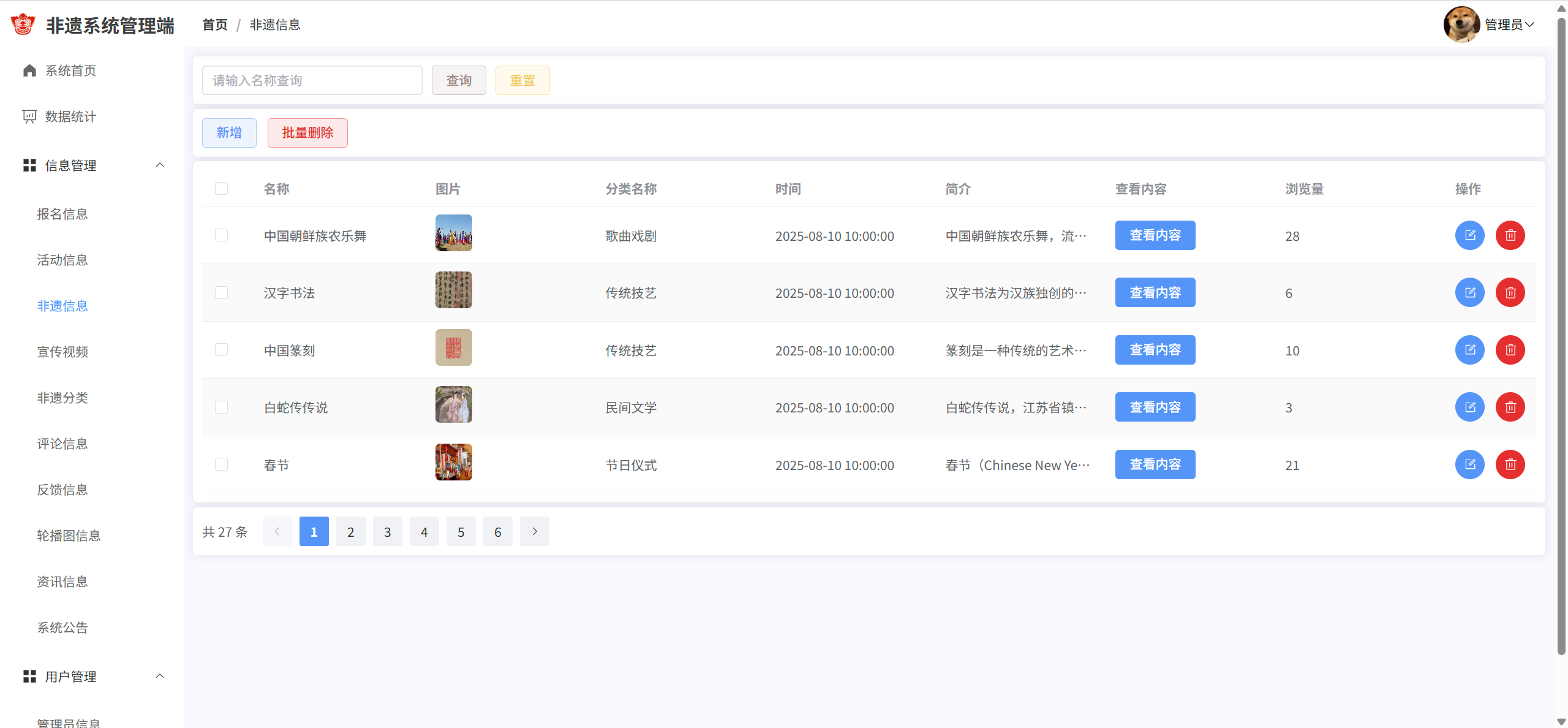Image resolution: width=1568 pixels, height=728 pixels.
Task: Click the 数据统计 chart icon
Action: pyautogui.click(x=29, y=116)
